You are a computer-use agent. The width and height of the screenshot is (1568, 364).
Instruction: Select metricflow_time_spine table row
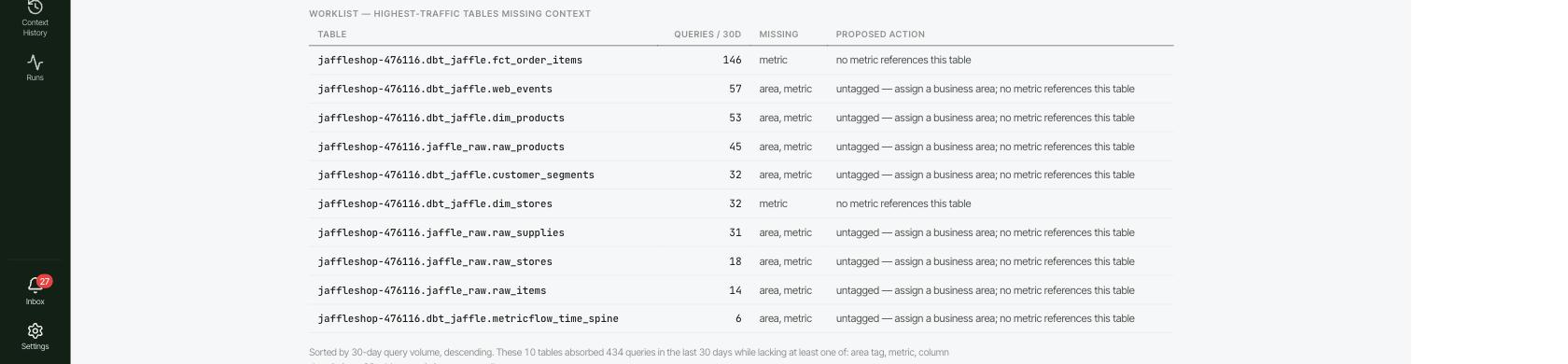click(741, 318)
